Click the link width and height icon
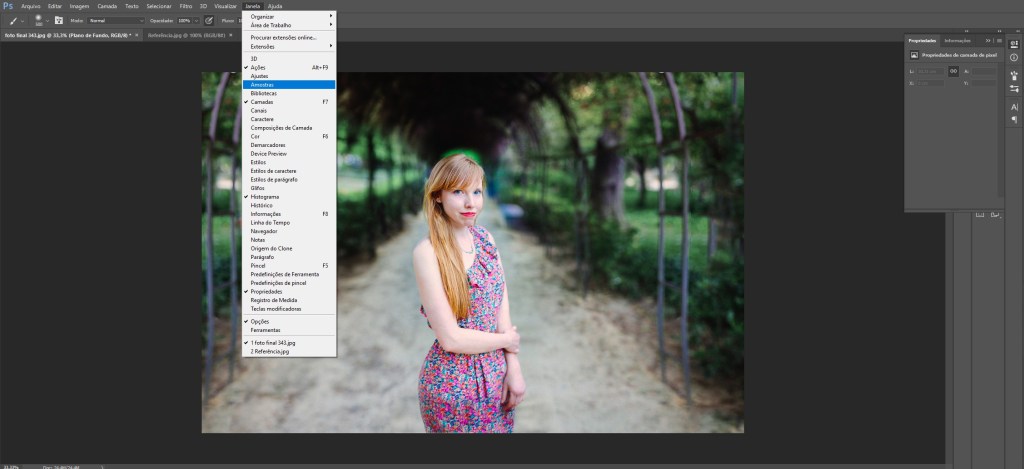This screenshot has width=1024, height=469. coord(953,71)
